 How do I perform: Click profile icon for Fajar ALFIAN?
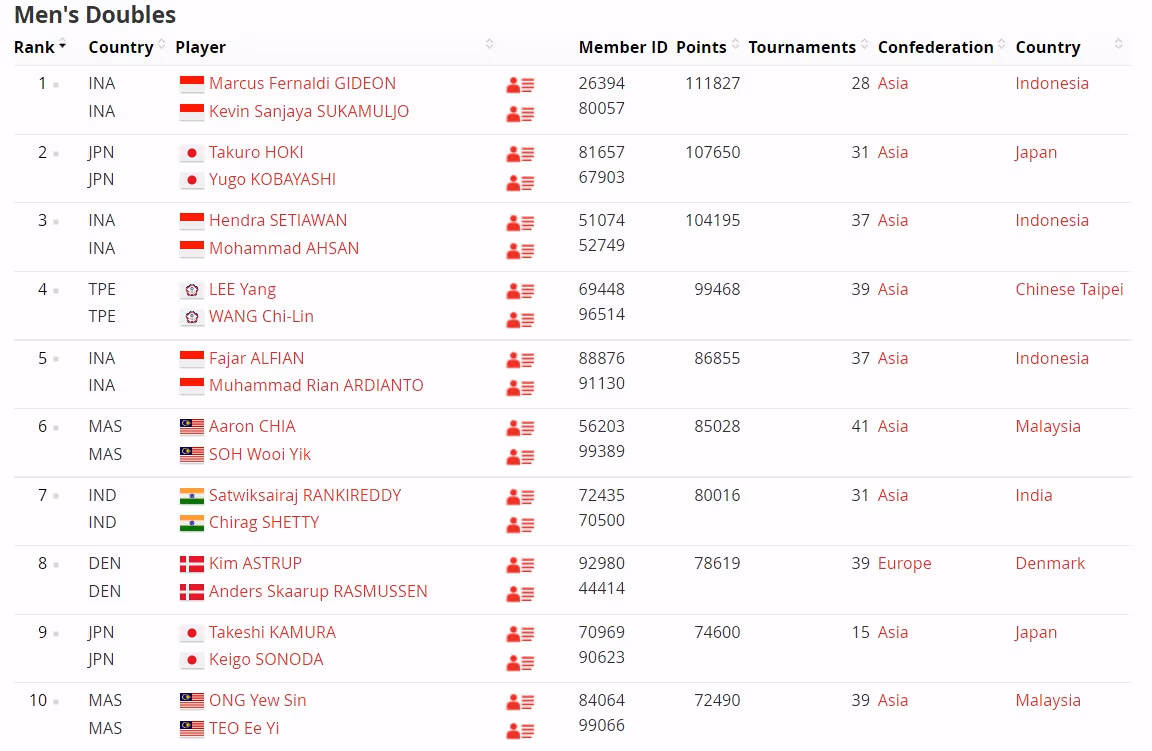520,360
